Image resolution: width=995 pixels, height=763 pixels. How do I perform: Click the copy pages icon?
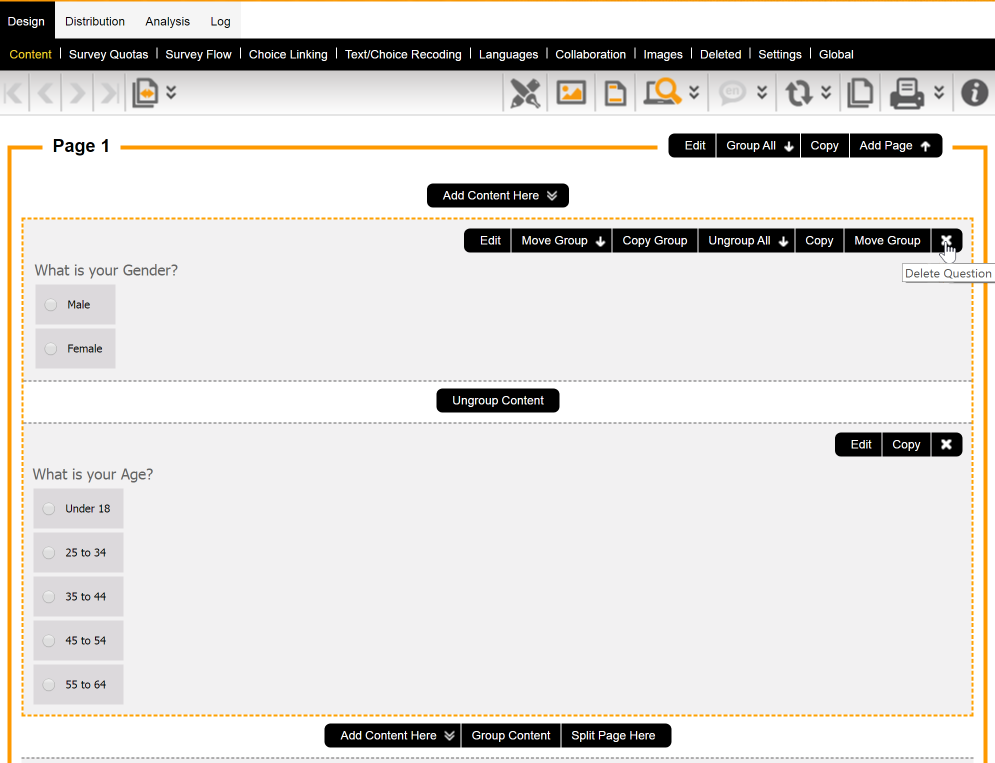pyautogui.click(x=859, y=92)
